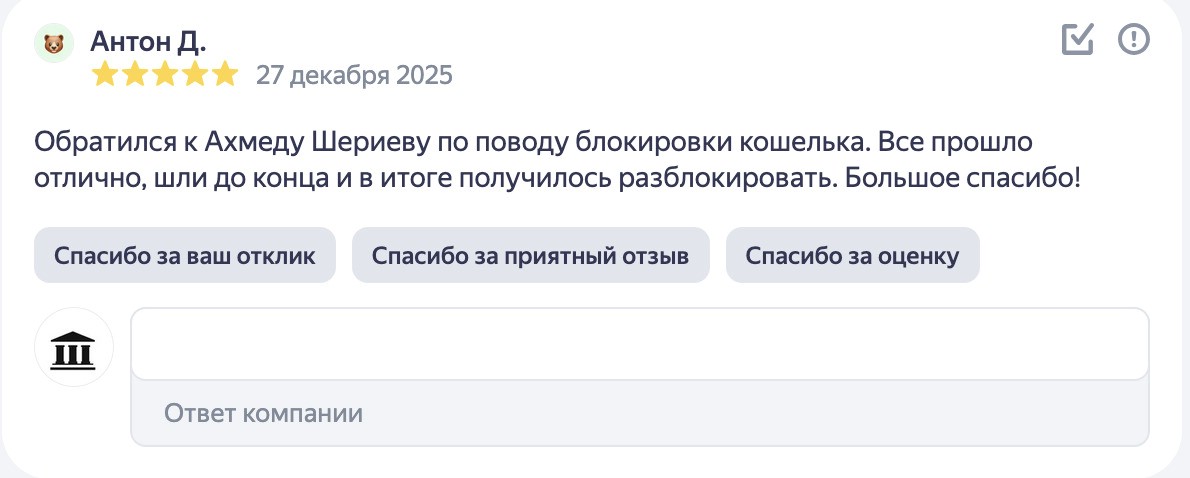The image size is (1190, 478).
Task: Open the reviewer profile Антон Д.
Action: pyautogui.click(x=148, y=41)
